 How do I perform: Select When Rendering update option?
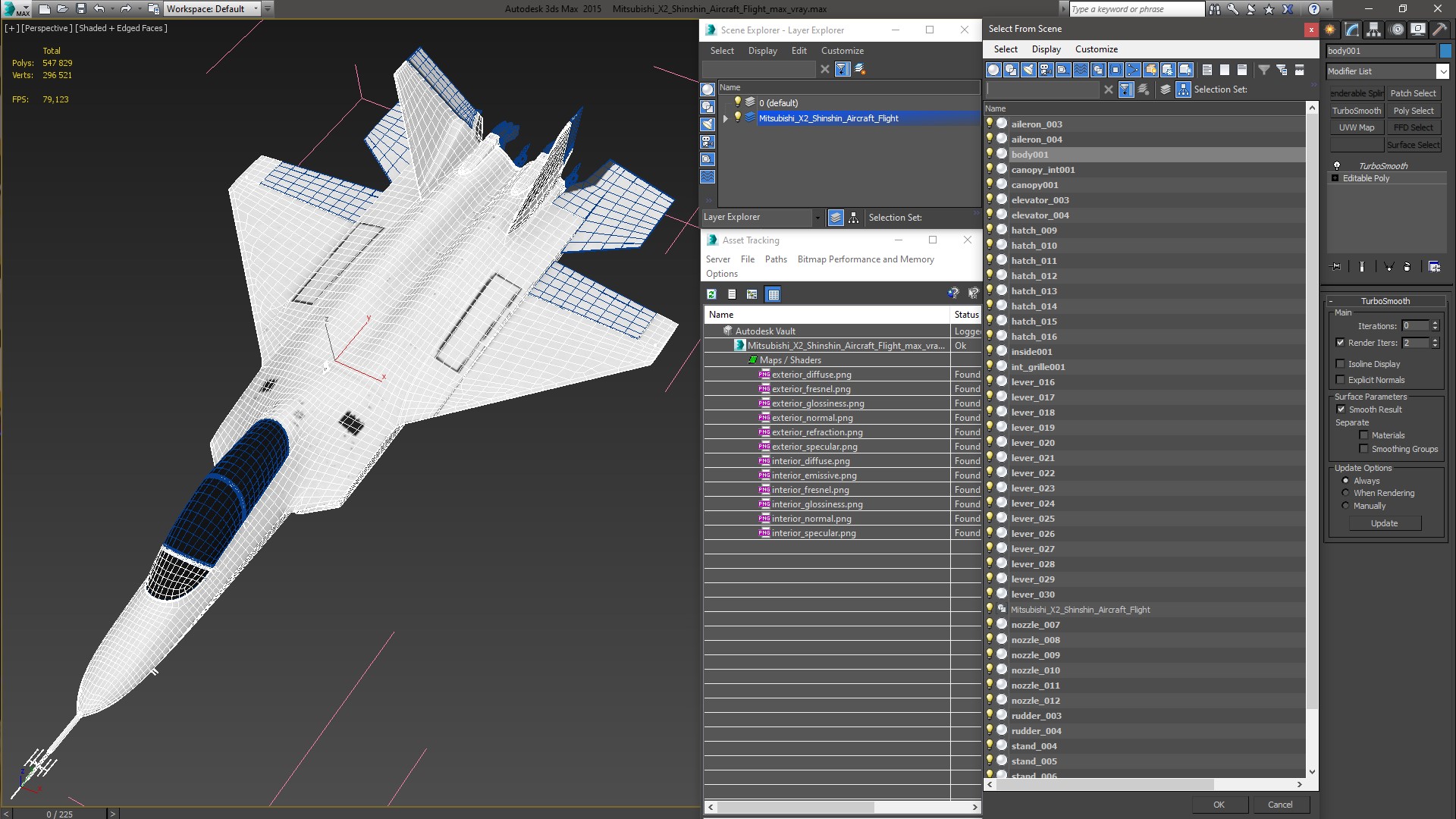pos(1345,493)
